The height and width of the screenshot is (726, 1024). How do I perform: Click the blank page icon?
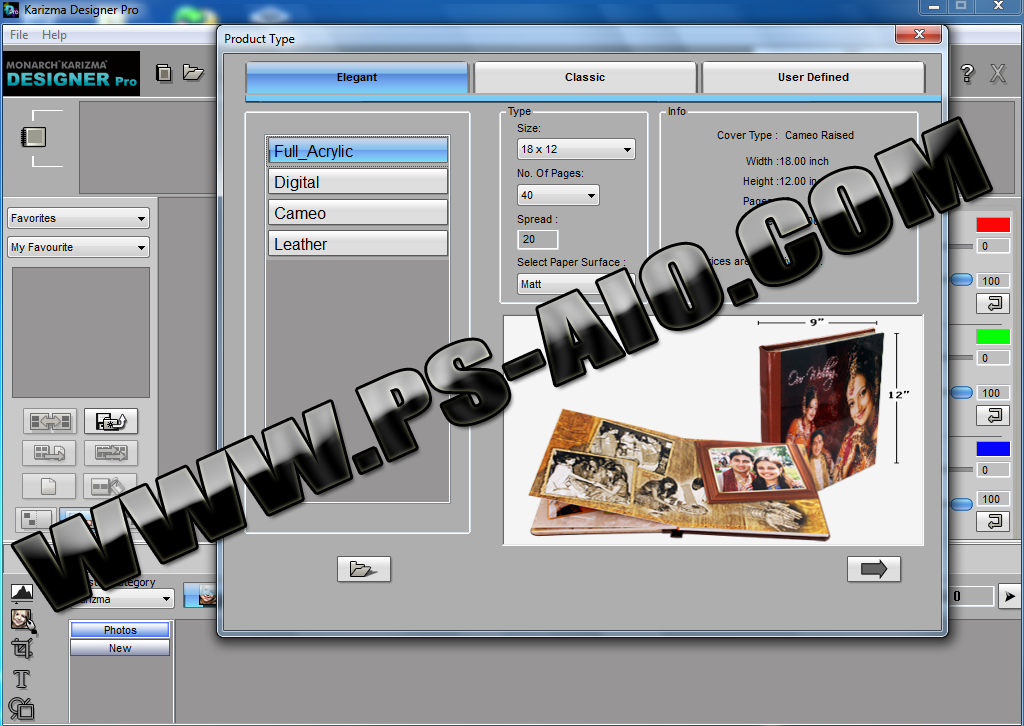tap(50, 486)
